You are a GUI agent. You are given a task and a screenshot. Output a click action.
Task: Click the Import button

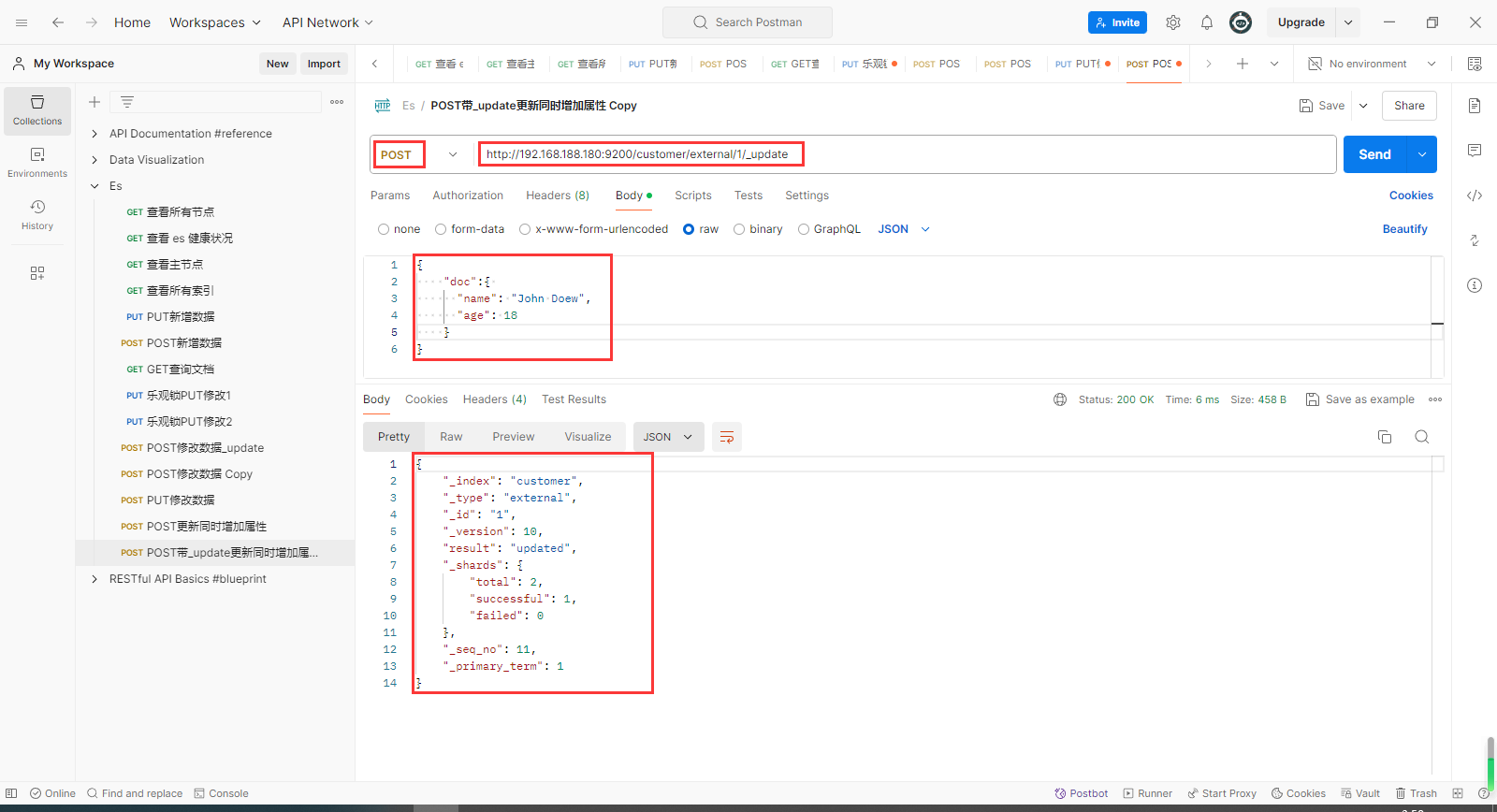324,64
